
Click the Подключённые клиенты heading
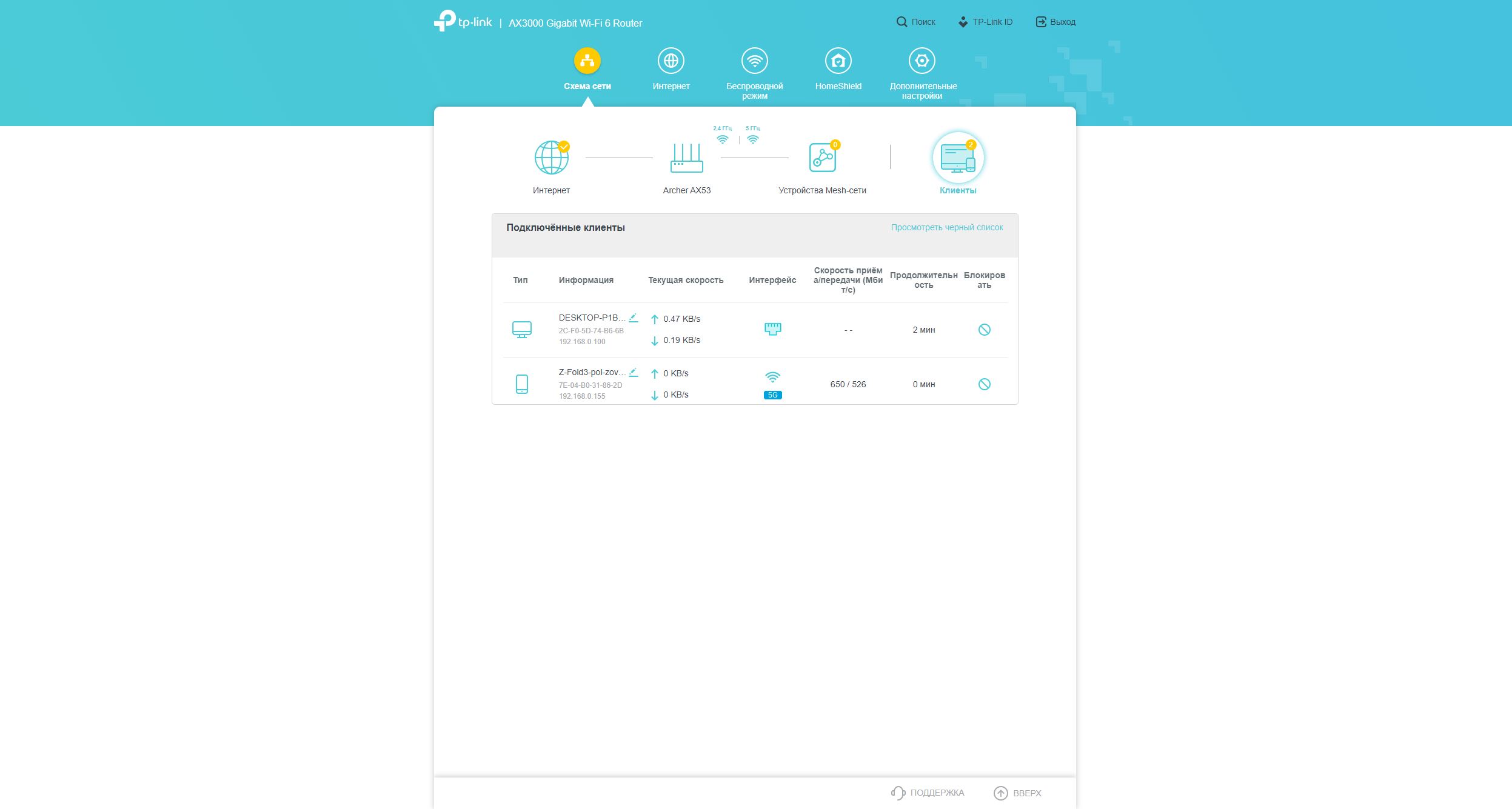click(x=565, y=227)
